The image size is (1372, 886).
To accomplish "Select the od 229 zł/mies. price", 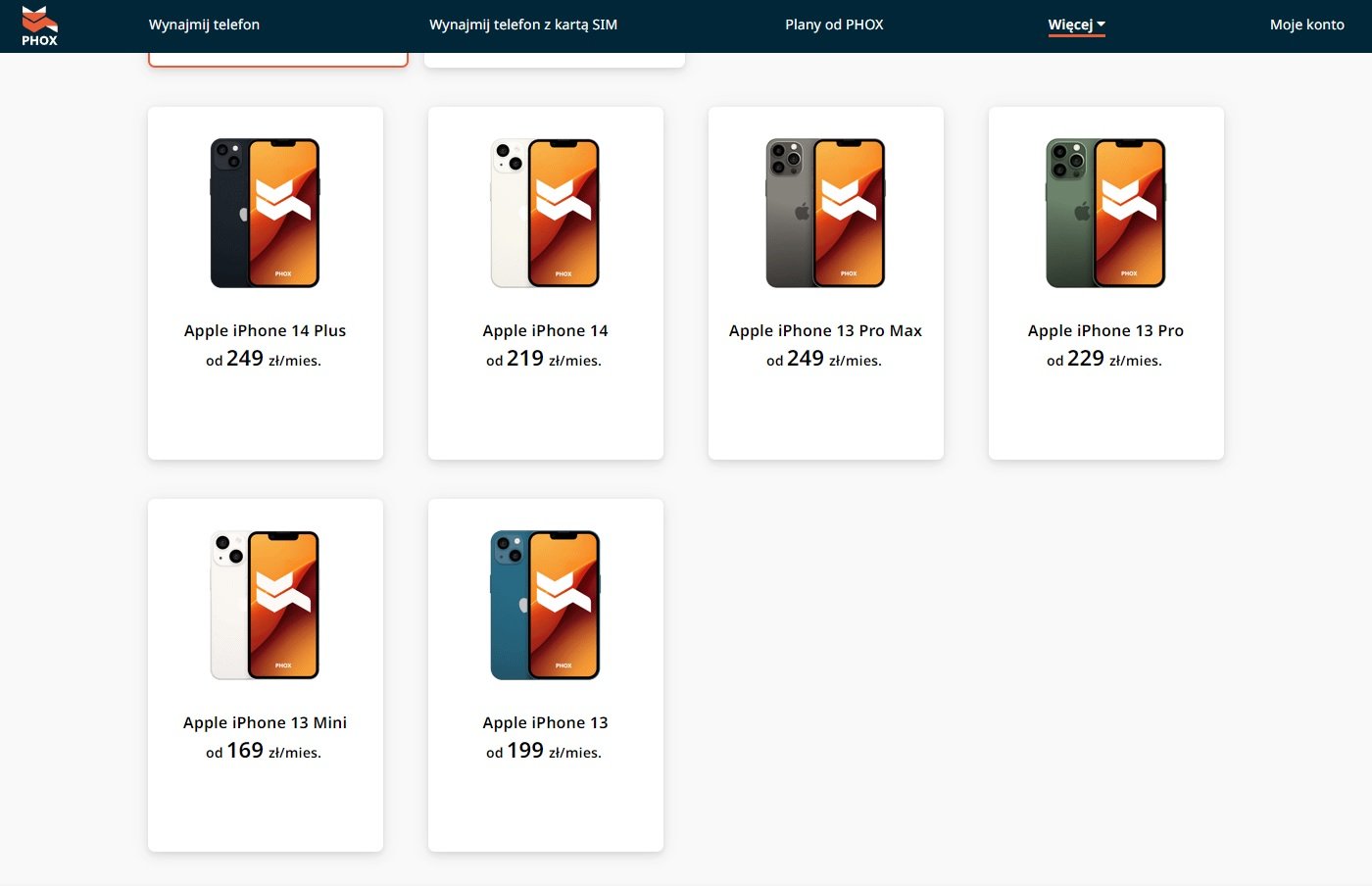I will 1104,359.
